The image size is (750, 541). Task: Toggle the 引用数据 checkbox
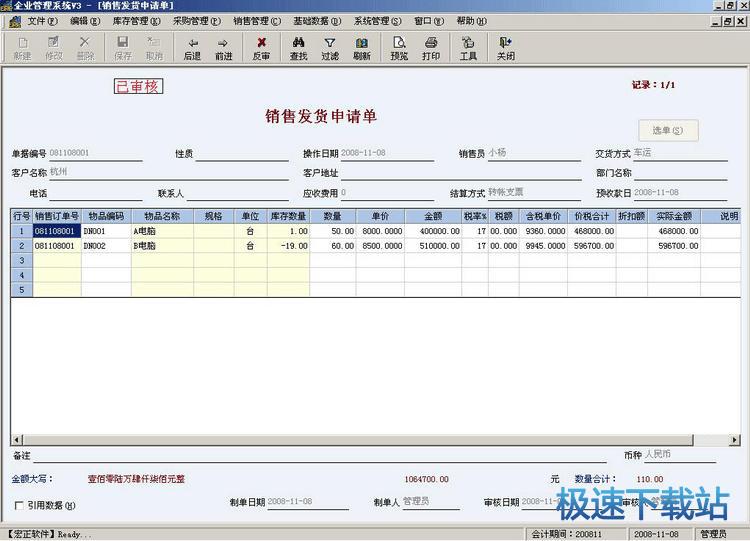pos(19,506)
